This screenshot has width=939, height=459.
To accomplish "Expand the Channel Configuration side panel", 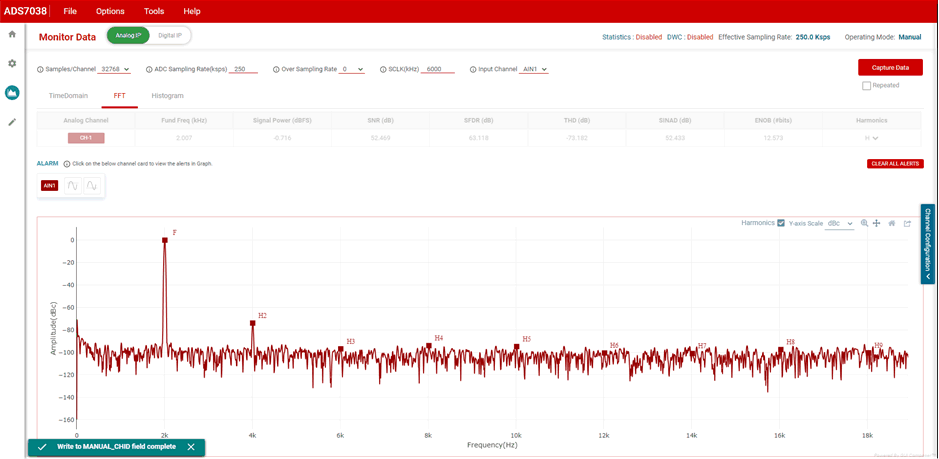I will [x=928, y=244].
